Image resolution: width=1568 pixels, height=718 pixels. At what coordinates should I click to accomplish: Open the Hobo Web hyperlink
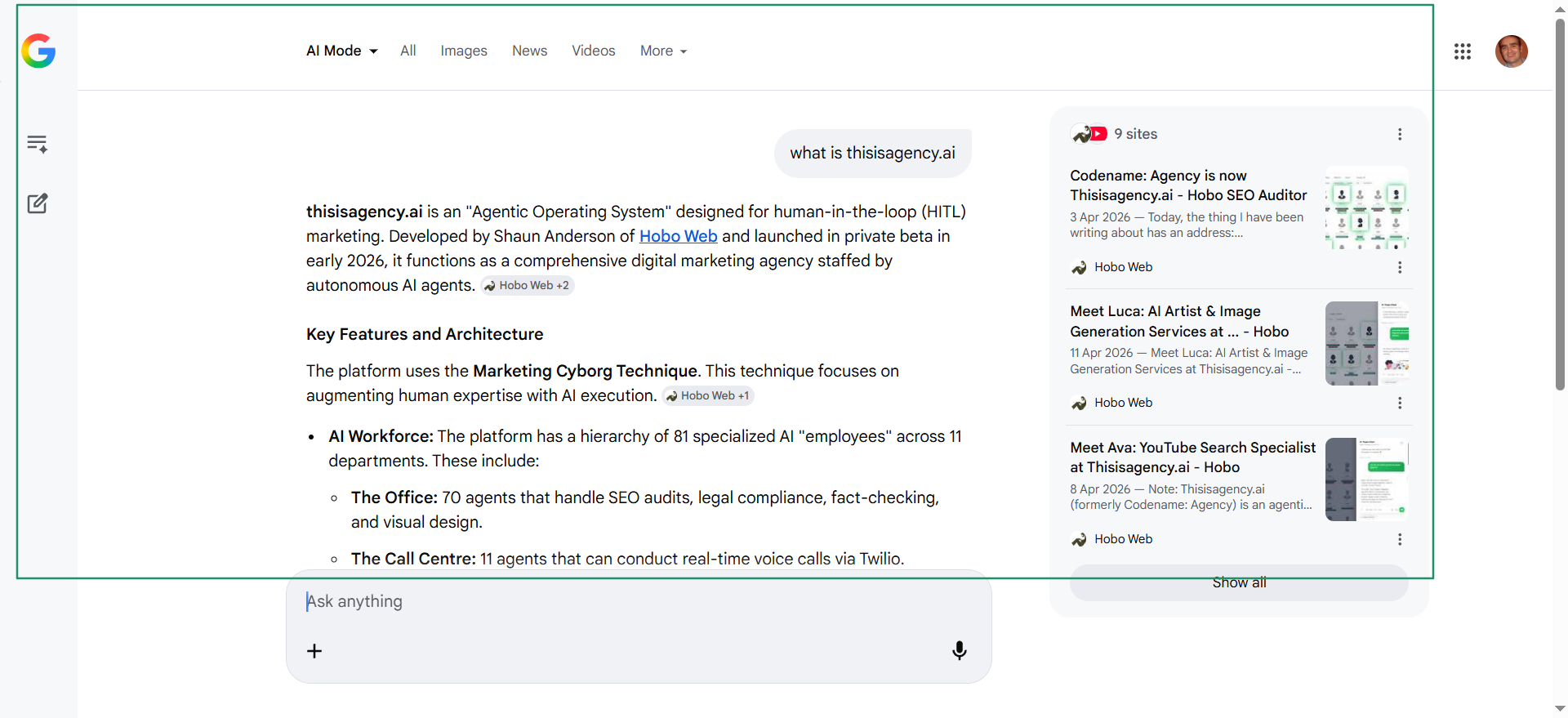pos(678,236)
